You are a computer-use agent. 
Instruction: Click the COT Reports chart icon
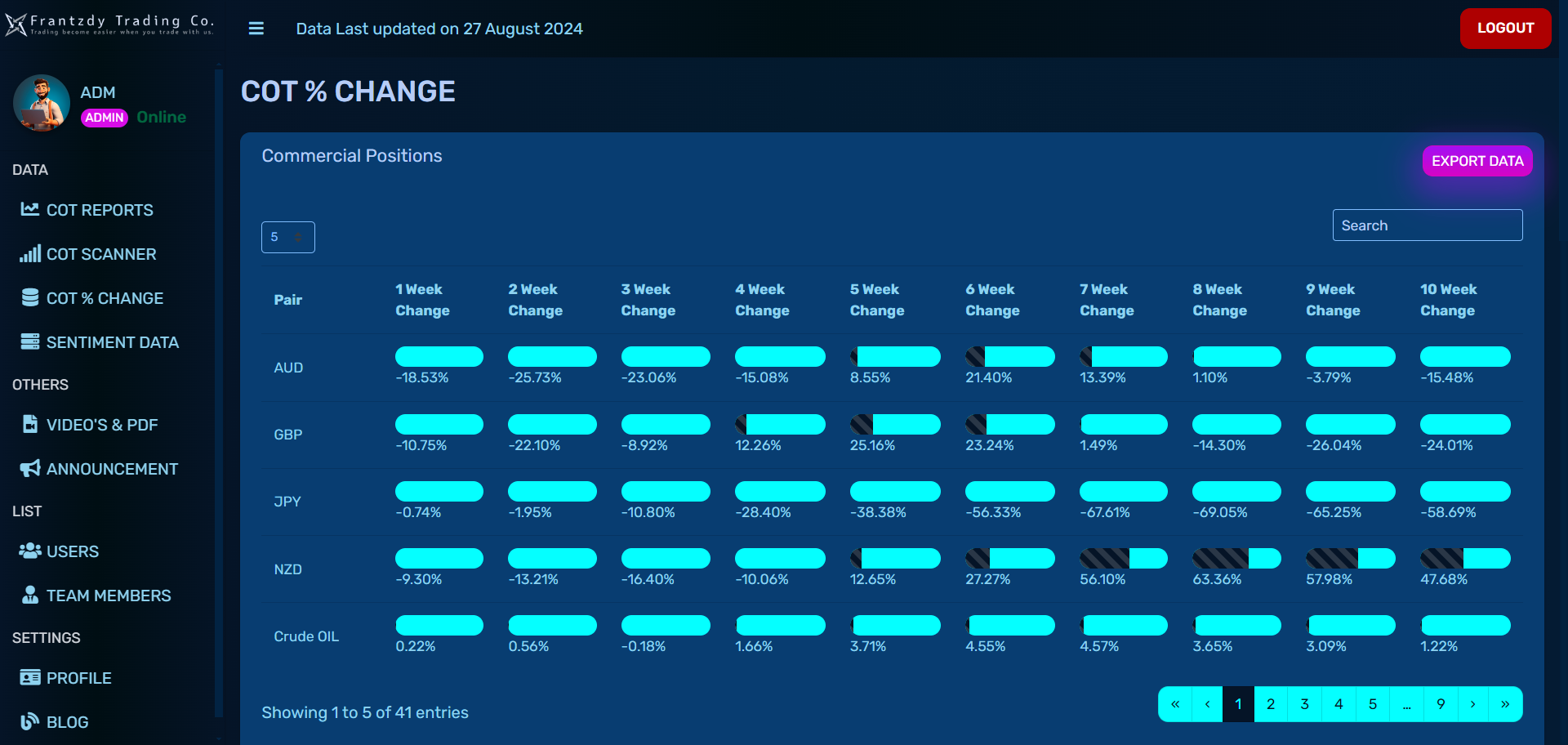tap(30, 209)
